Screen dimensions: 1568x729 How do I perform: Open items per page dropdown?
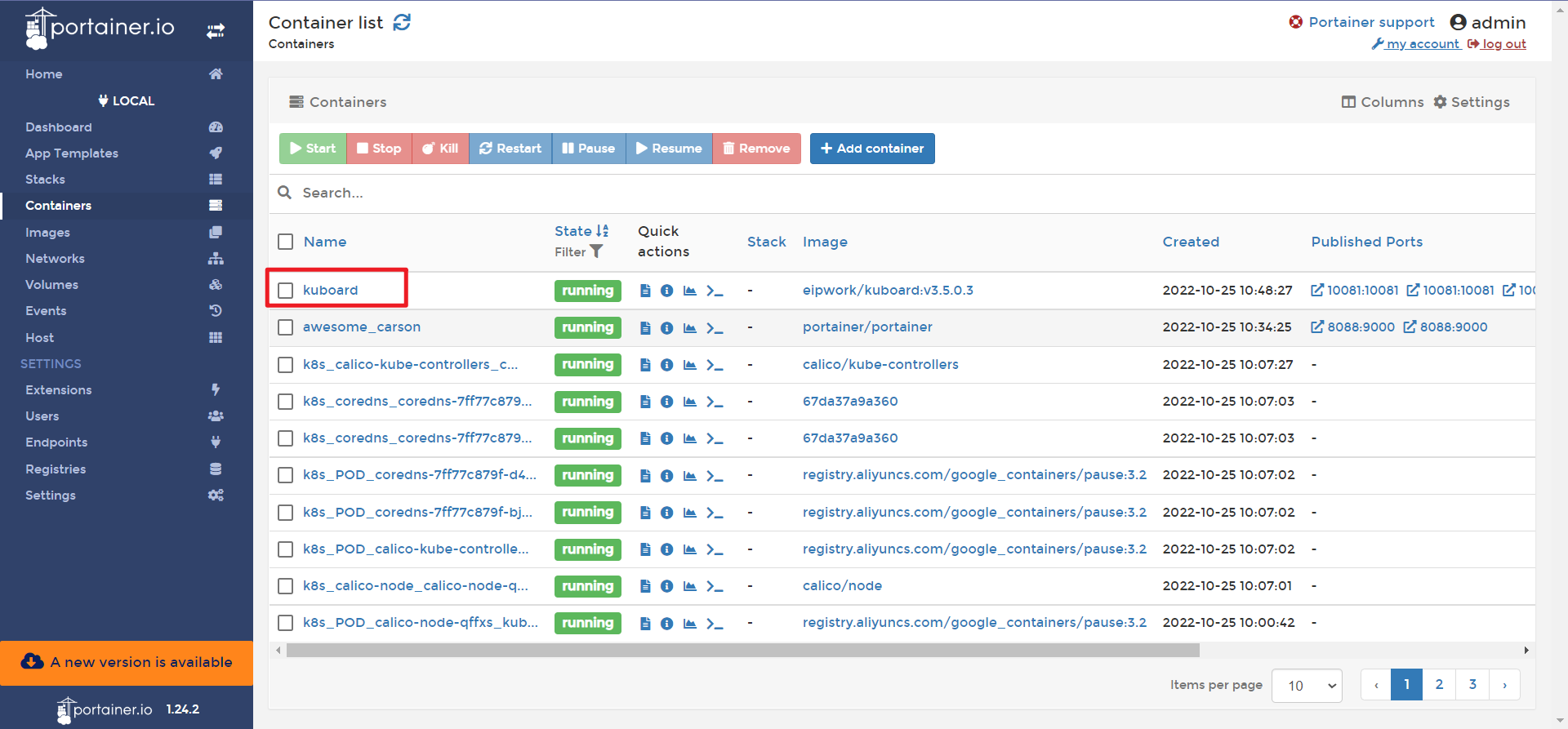pyautogui.click(x=1307, y=686)
